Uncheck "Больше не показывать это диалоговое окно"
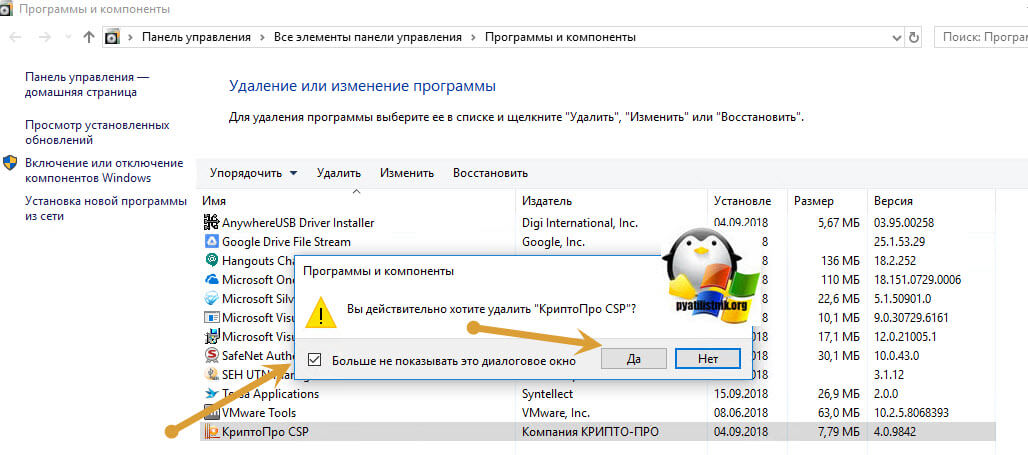Image resolution: width=1028 pixels, height=455 pixels. [x=316, y=360]
